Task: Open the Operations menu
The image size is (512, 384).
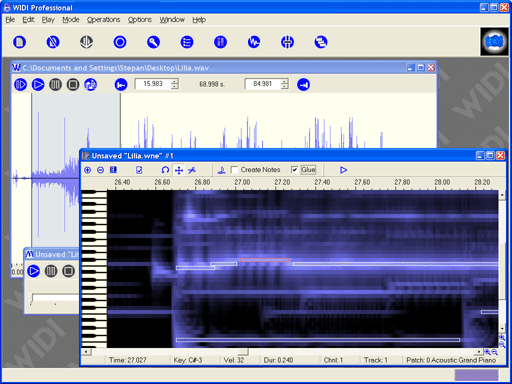Action: [x=103, y=20]
